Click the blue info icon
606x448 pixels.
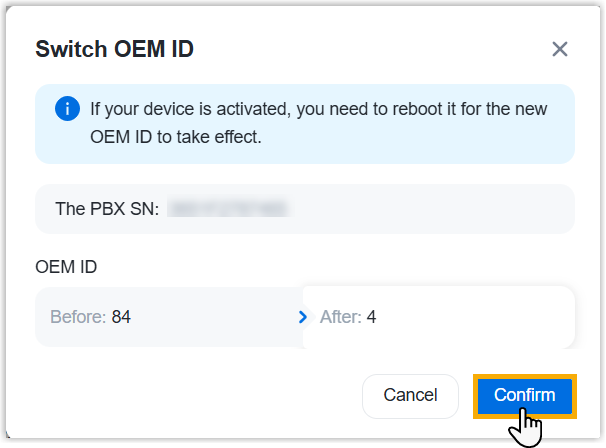click(67, 108)
